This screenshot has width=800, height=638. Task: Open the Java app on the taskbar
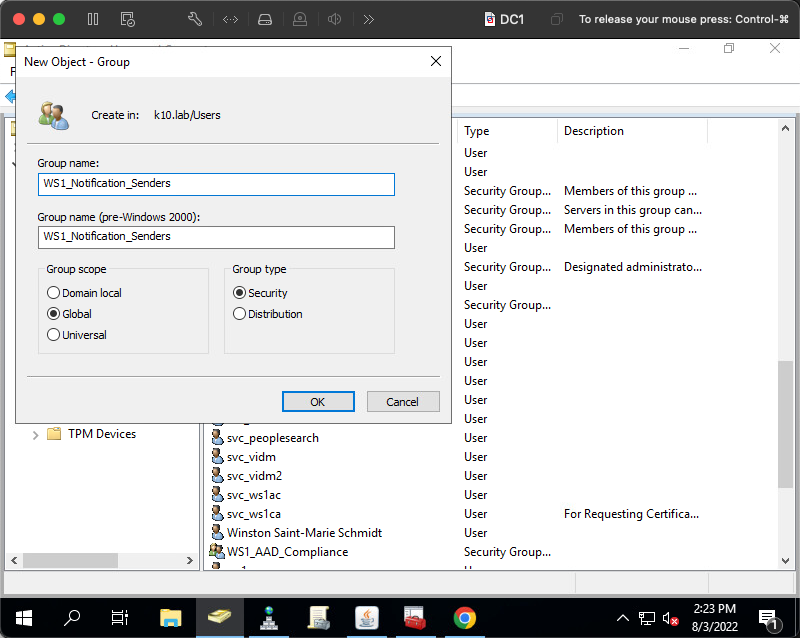367,618
